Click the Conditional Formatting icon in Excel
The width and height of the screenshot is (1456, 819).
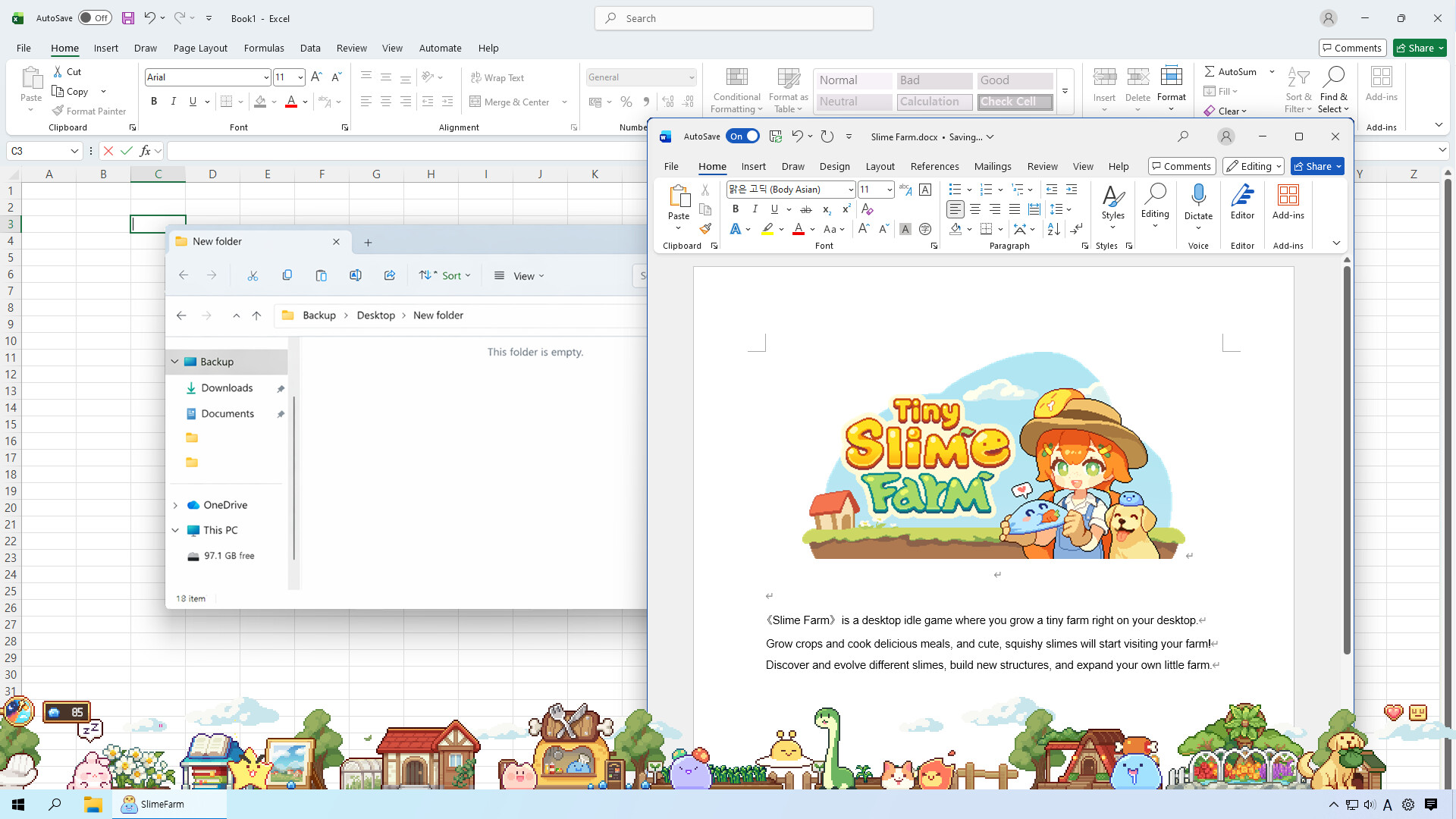(x=736, y=77)
